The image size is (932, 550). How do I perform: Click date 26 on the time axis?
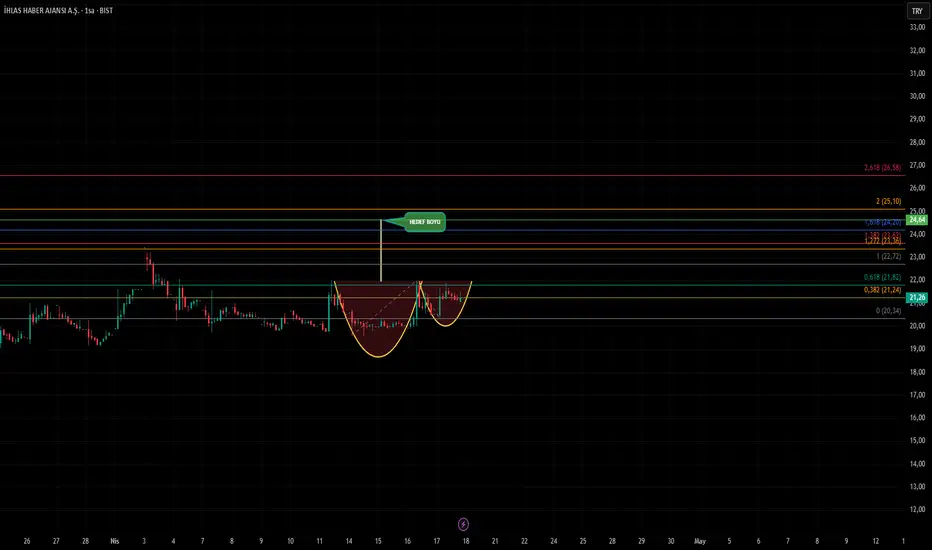pyautogui.click(x=27, y=541)
